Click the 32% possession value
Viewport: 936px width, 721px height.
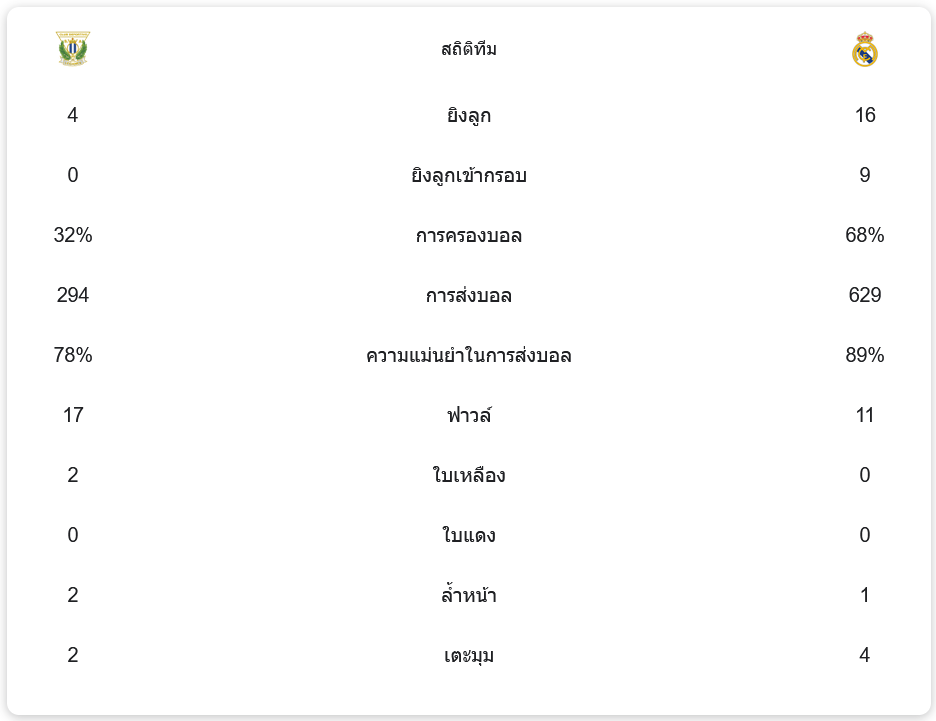pos(73,235)
